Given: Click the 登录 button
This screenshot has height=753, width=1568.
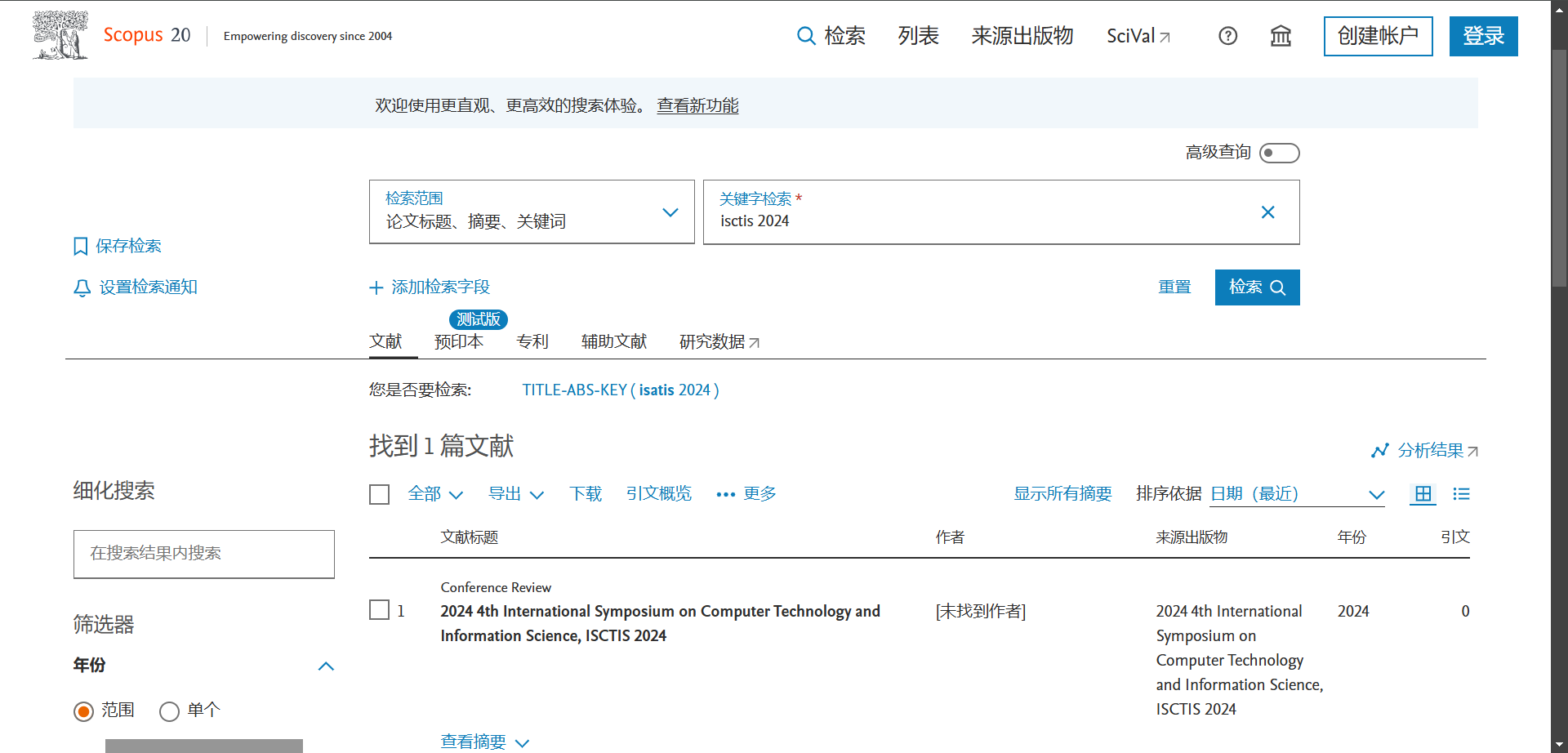Looking at the screenshot, I should click(x=1483, y=36).
